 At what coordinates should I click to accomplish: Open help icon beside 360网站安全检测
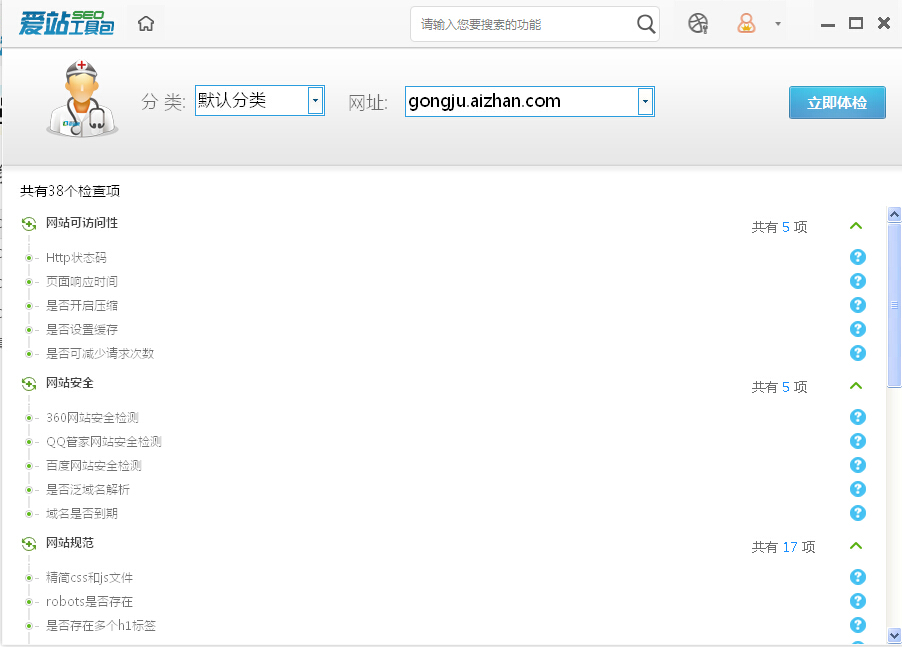[x=857, y=417]
